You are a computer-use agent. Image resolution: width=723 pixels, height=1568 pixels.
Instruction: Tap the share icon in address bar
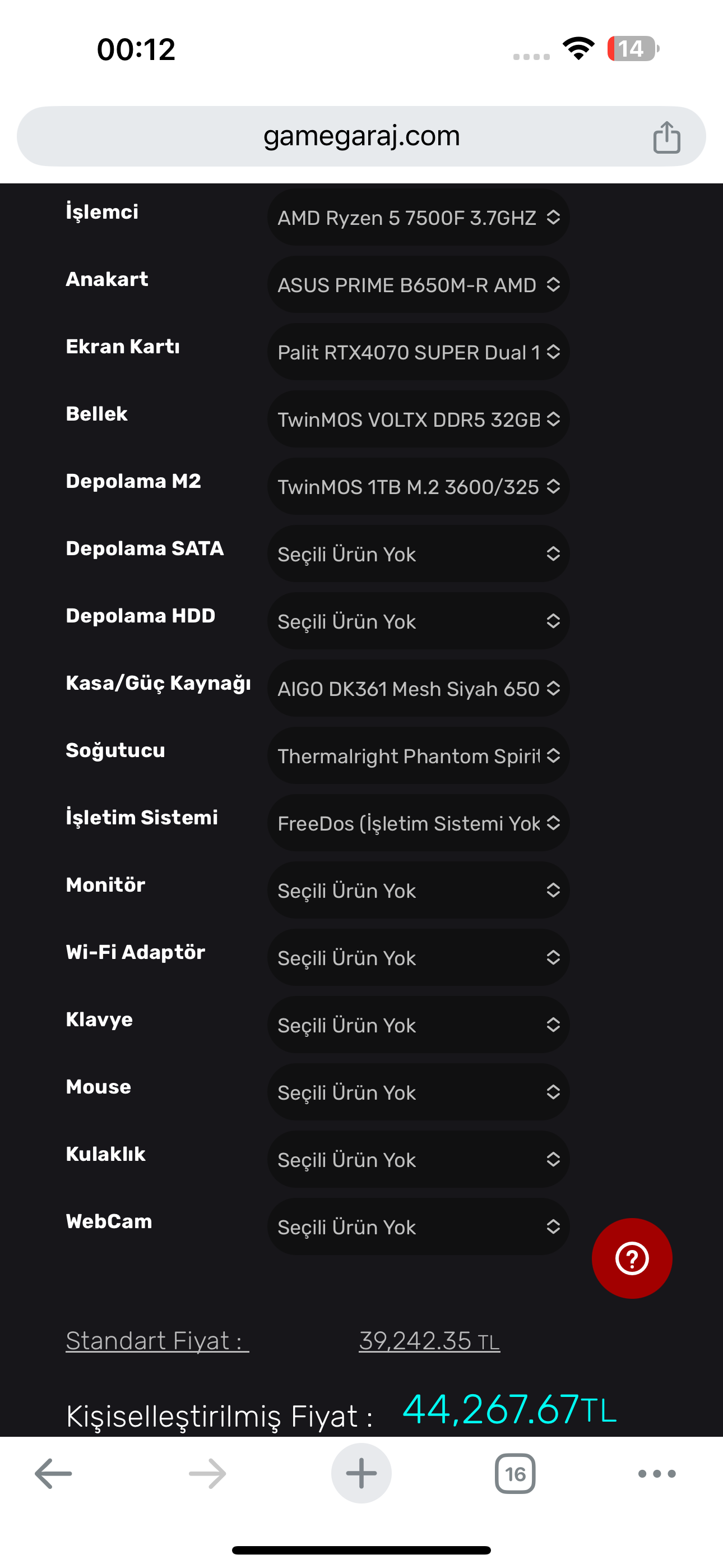pyautogui.click(x=666, y=137)
